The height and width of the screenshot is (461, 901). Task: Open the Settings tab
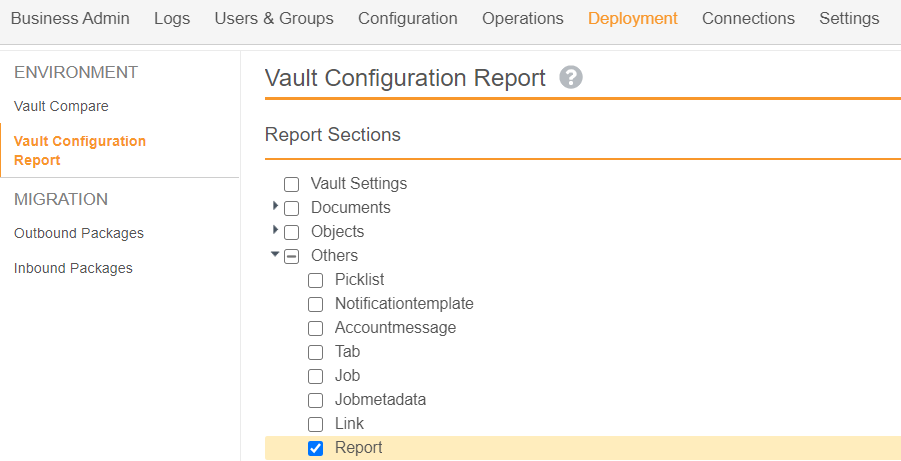point(849,19)
